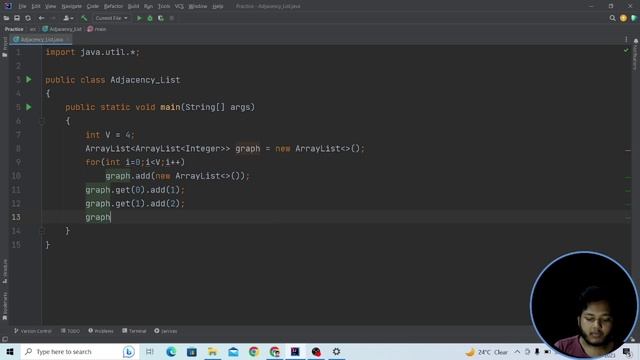The width and height of the screenshot is (640, 360).
Task: Place cursor after 'graph' on line 13
Action: coord(111,217)
